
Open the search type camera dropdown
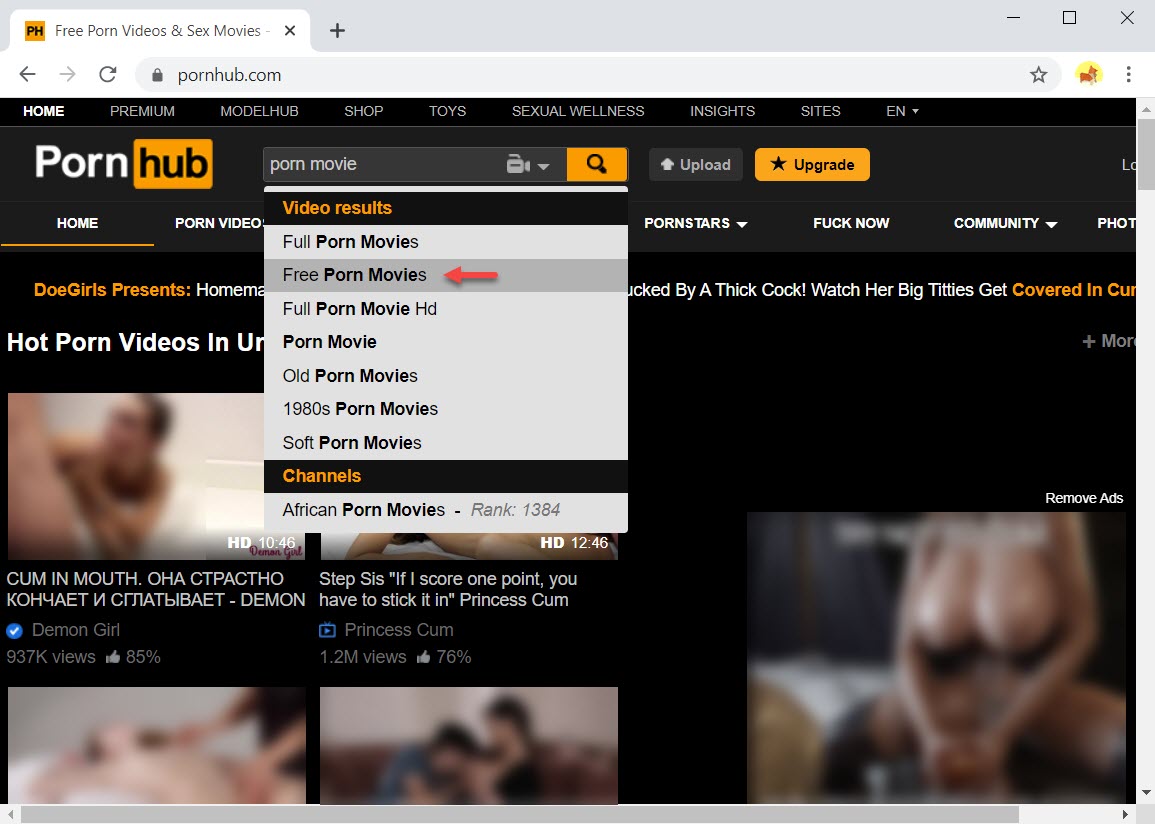click(x=528, y=165)
